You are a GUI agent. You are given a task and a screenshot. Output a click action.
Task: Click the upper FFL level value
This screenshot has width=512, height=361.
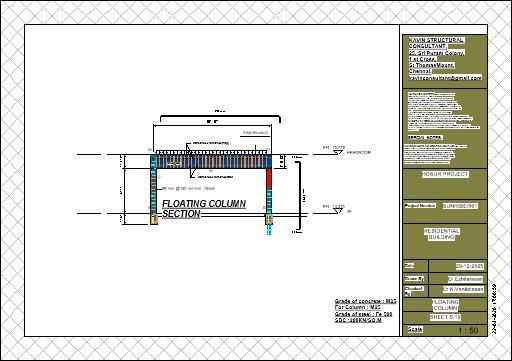point(334,147)
